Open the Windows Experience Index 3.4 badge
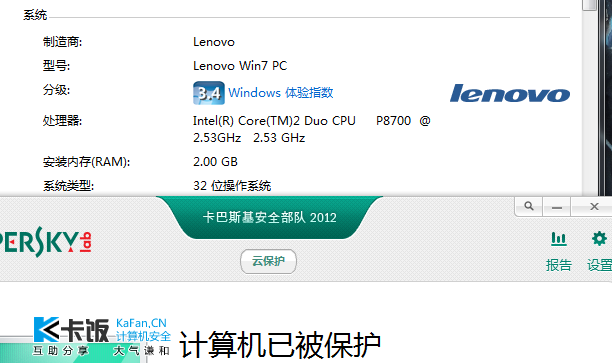Viewport: 612px width, 363px height. (209, 93)
